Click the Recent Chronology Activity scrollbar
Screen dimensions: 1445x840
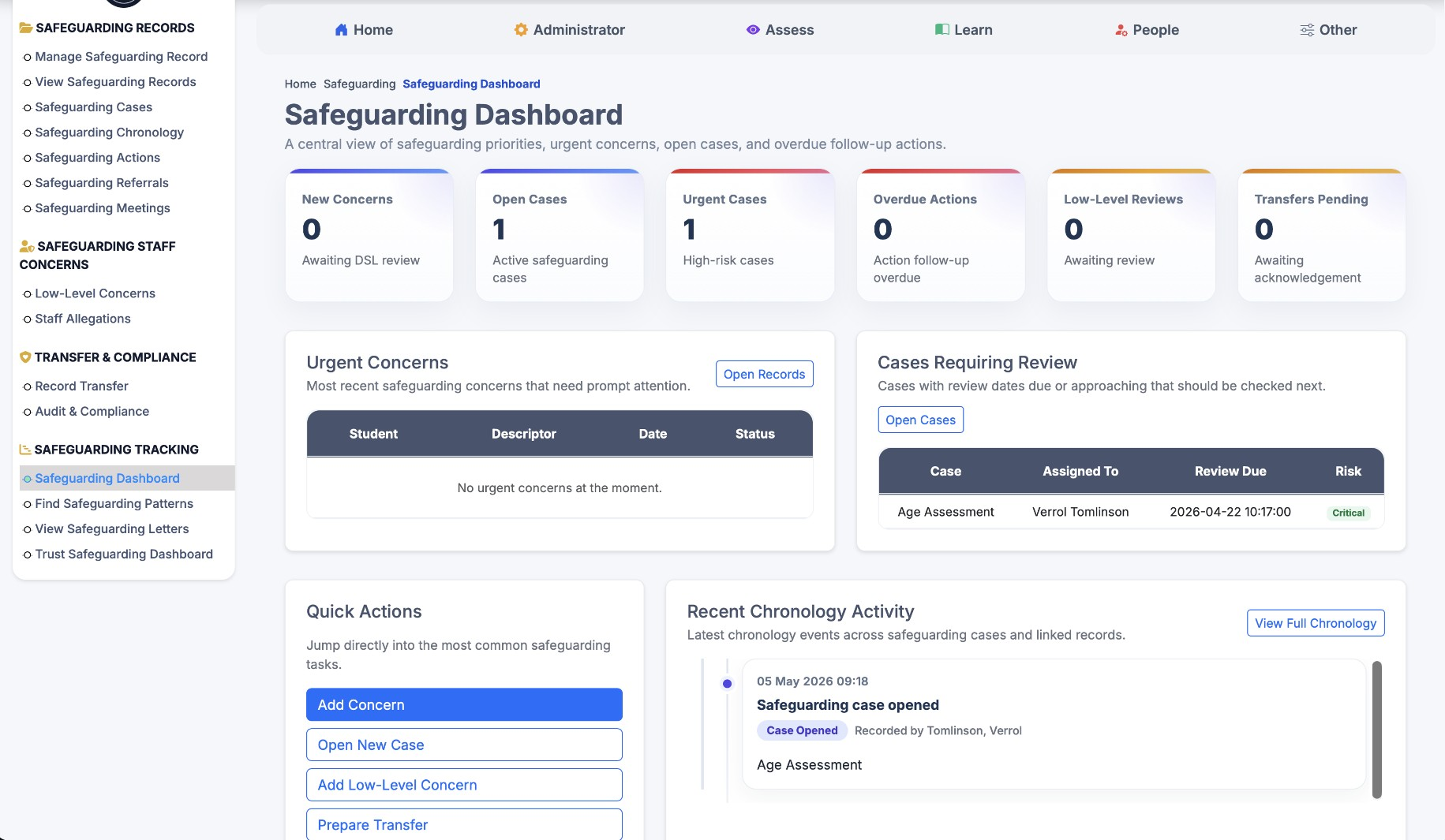click(x=1377, y=730)
